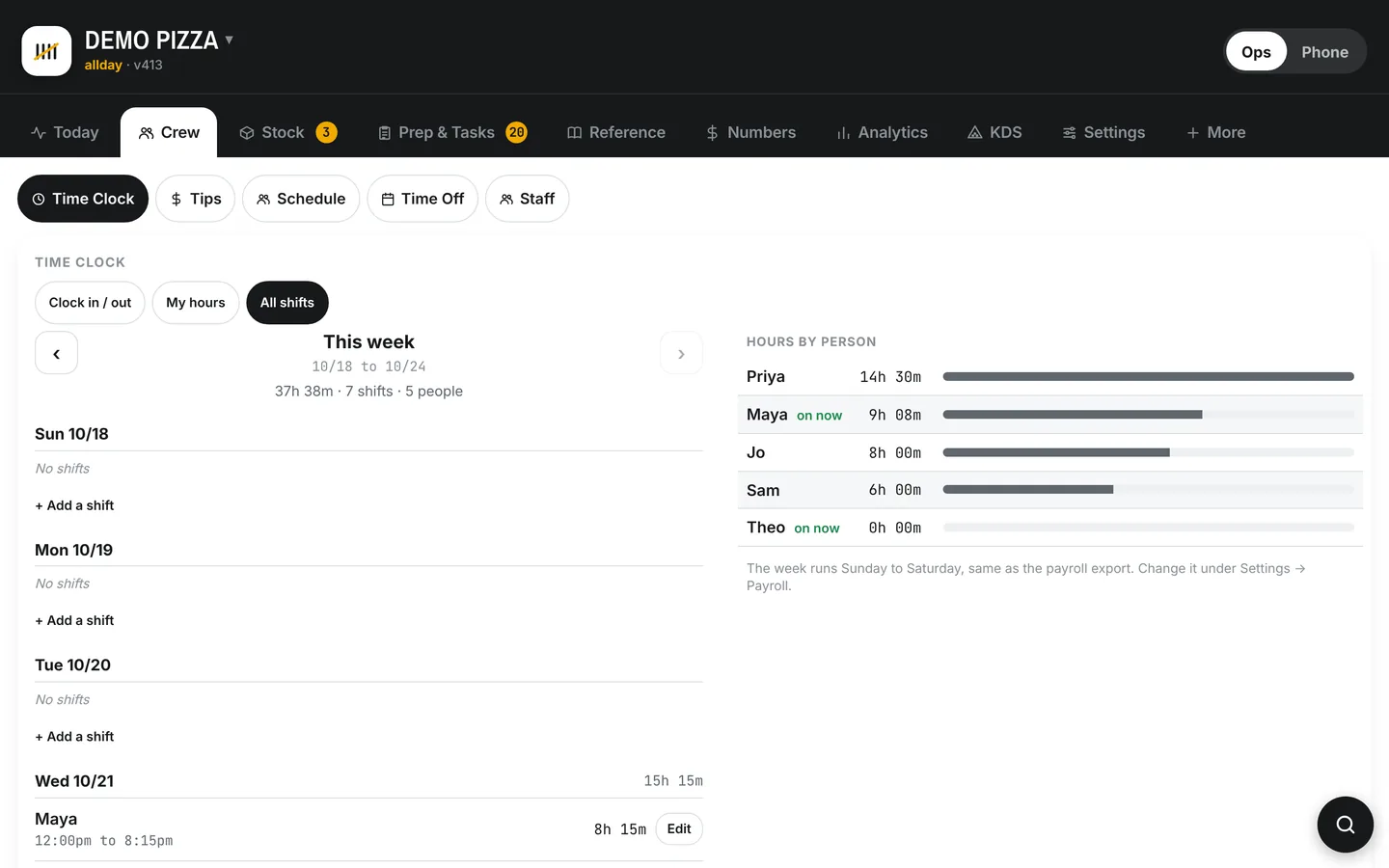Image resolution: width=1389 pixels, height=868 pixels.
Task: Go to the Reference tab
Action: (x=616, y=132)
